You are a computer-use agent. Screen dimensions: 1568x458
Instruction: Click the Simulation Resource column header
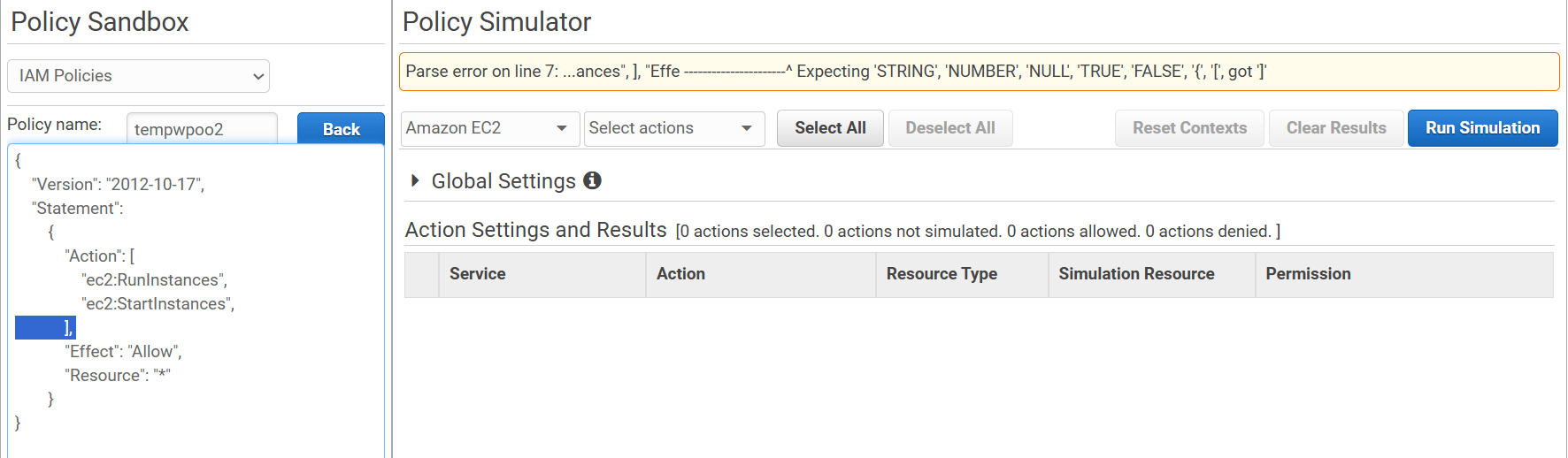[x=1136, y=274]
